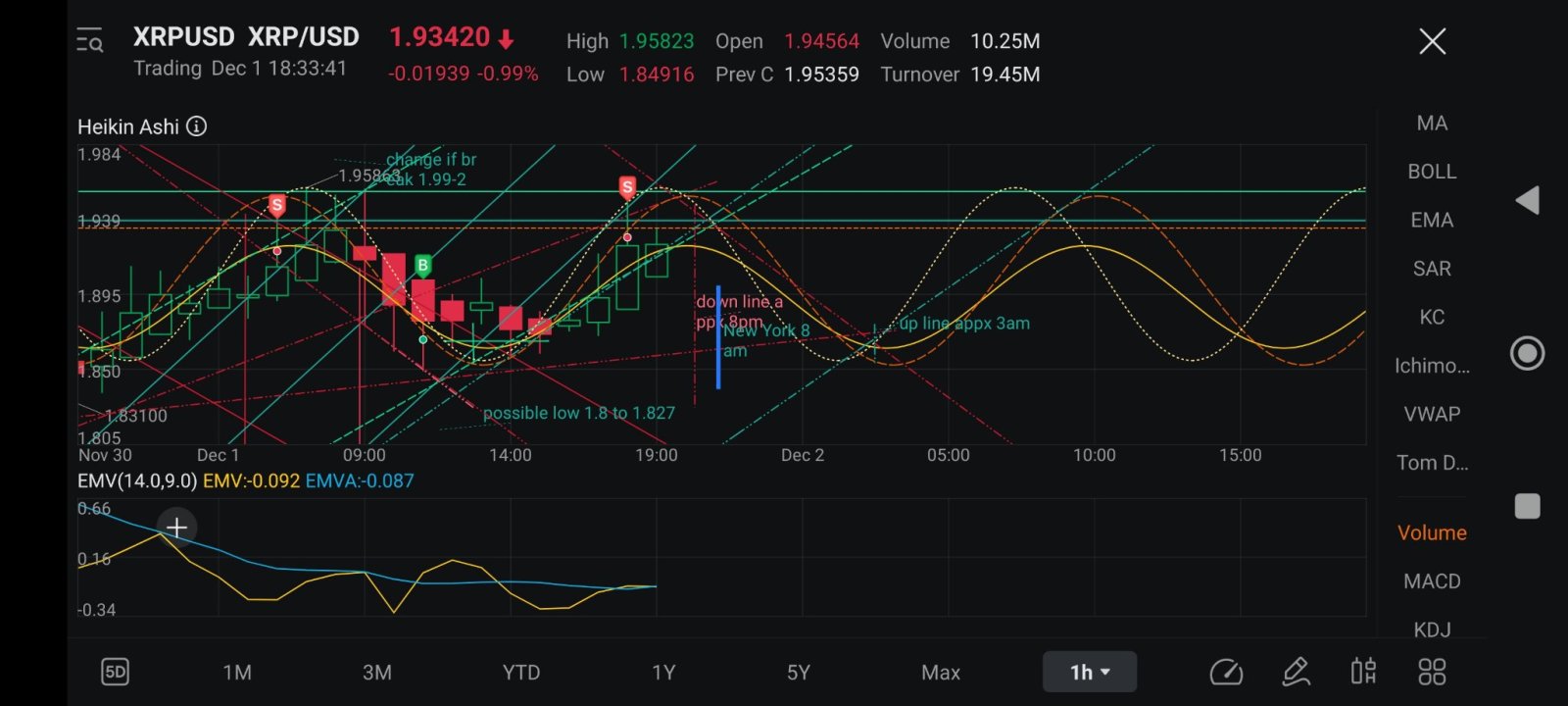Open the chart settings candlestick icon
1568x706 pixels.
point(1363,672)
